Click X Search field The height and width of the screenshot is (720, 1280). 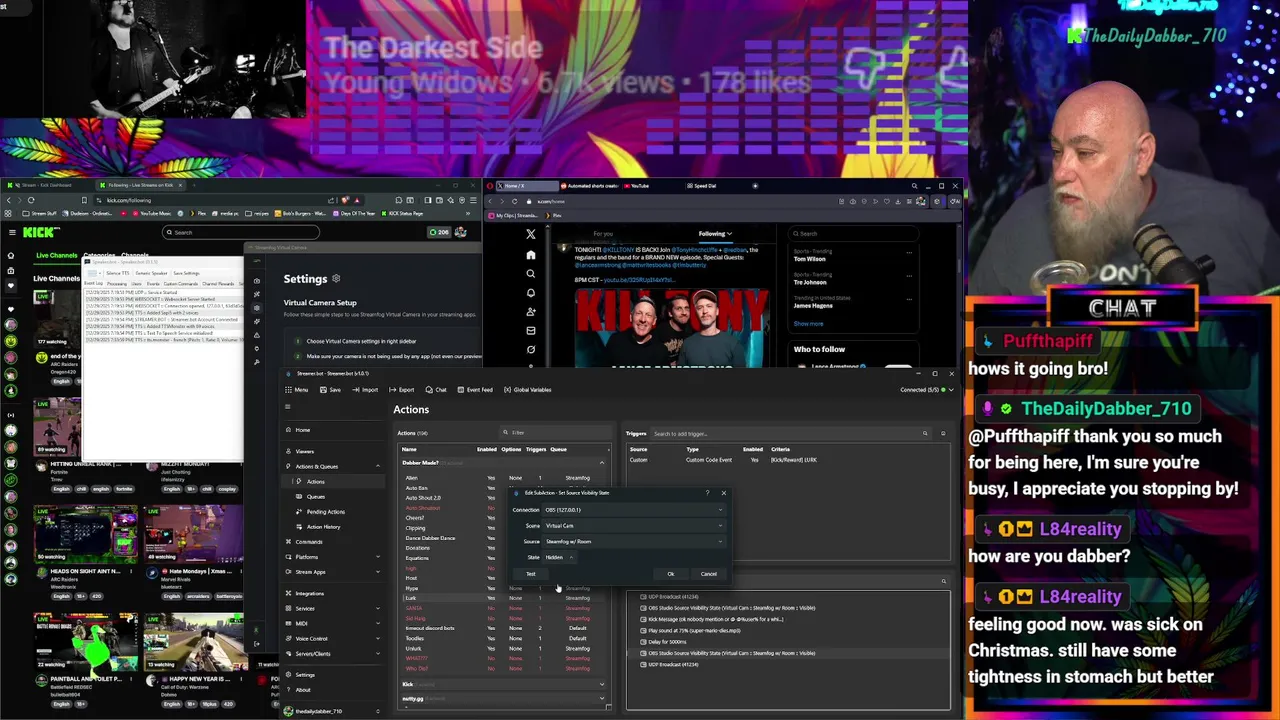tap(853, 233)
